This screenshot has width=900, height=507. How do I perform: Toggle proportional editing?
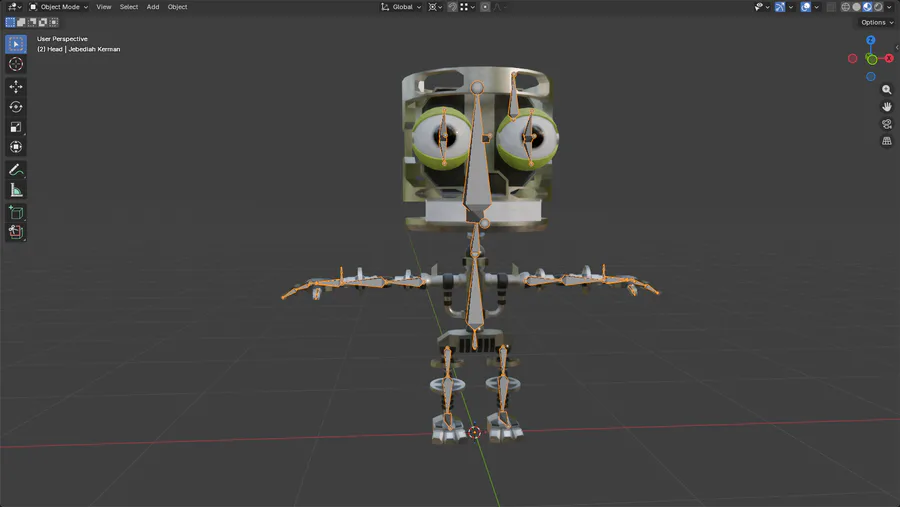485,7
